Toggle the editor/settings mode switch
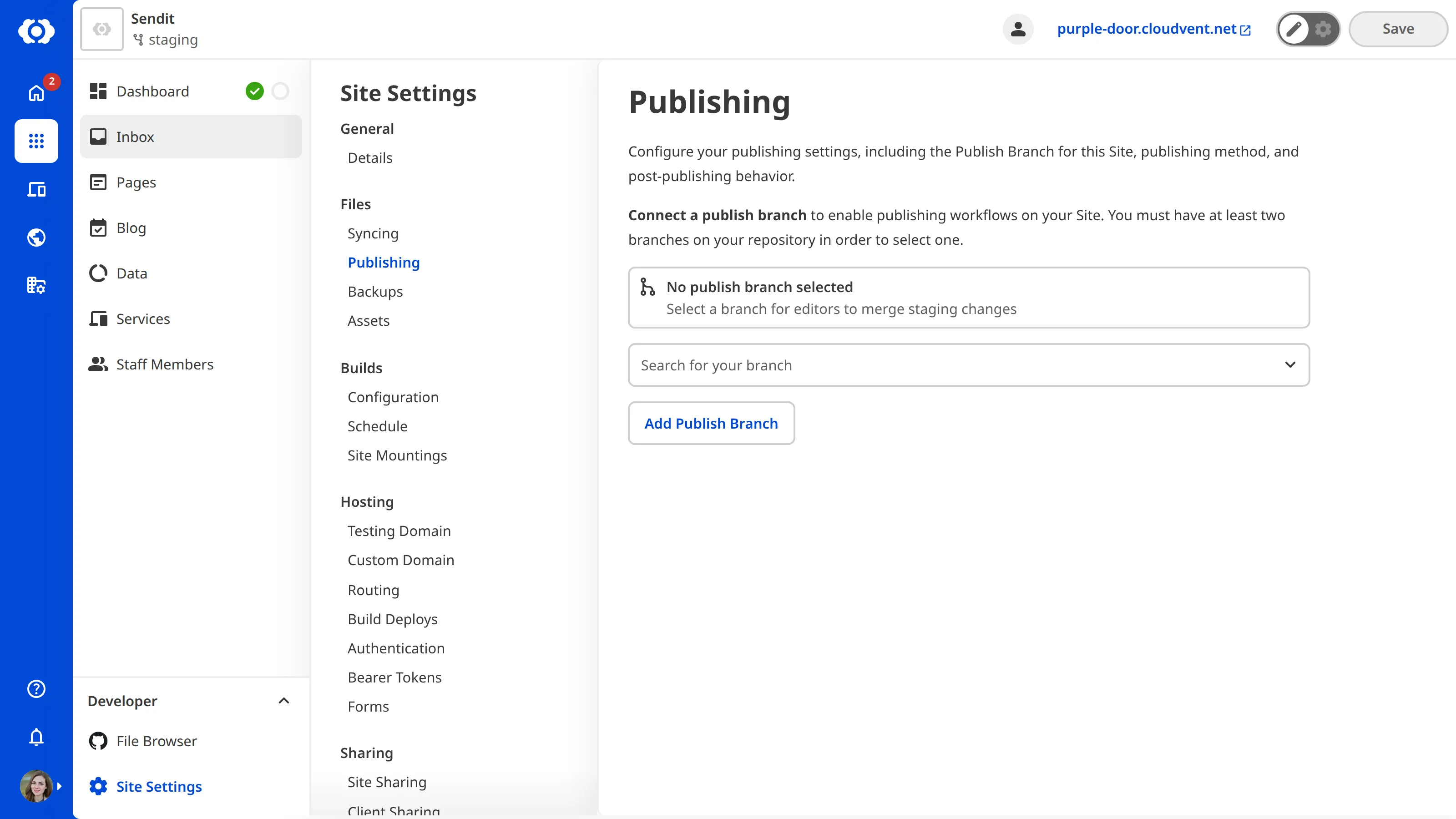Screen dimensions: 1456x819 pyautogui.click(x=1308, y=29)
